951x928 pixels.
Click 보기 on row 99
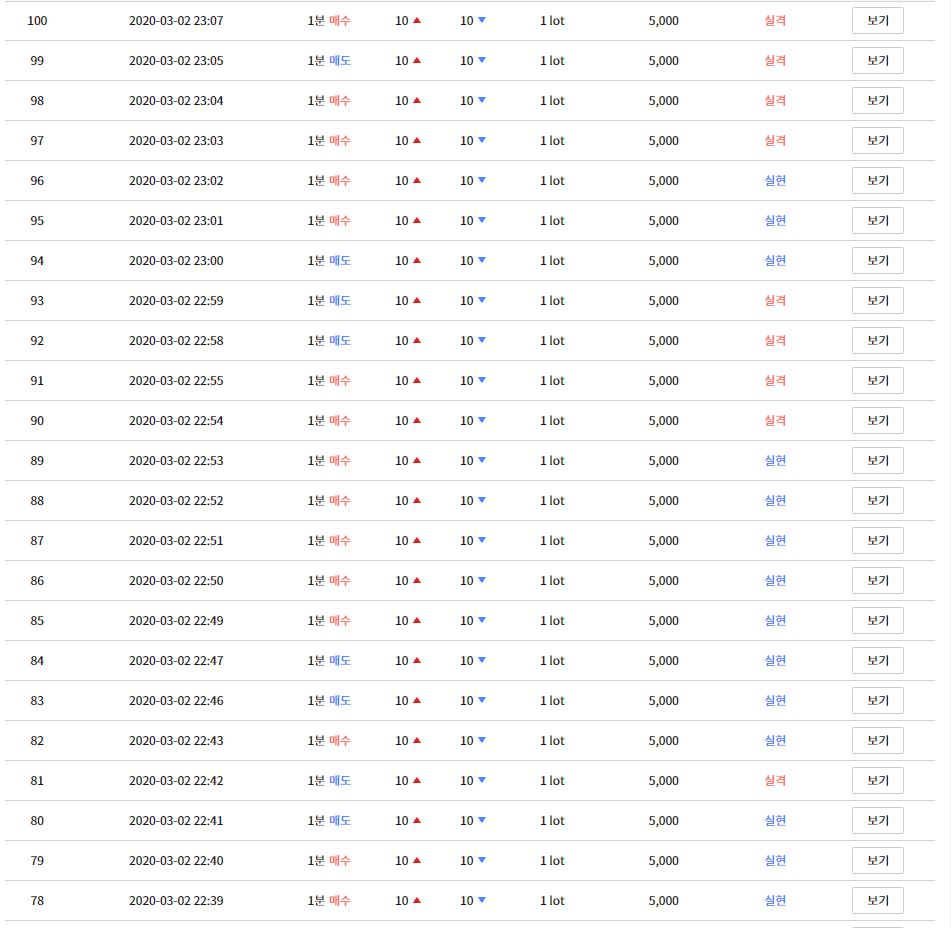tap(877, 61)
